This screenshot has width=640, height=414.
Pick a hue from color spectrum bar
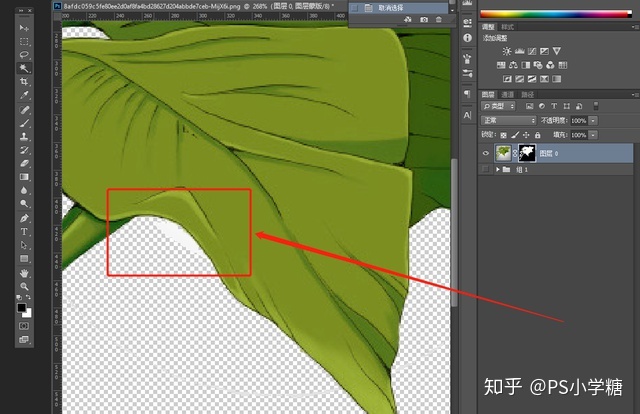pyautogui.click(x=555, y=14)
